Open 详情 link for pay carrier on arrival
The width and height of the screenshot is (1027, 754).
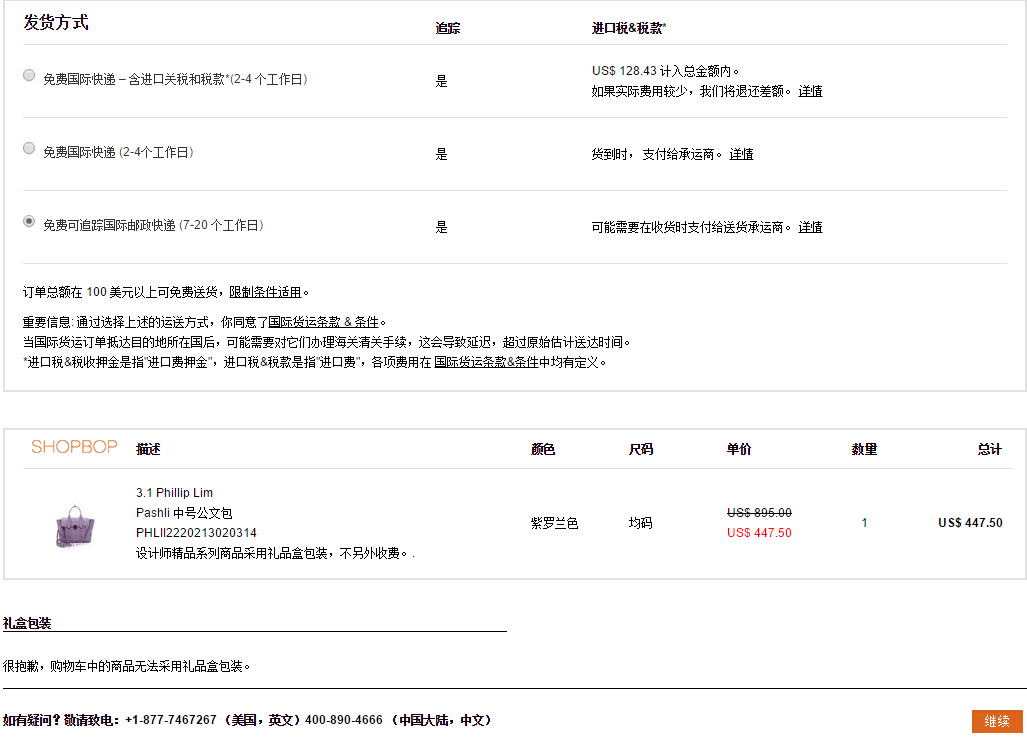click(x=741, y=154)
